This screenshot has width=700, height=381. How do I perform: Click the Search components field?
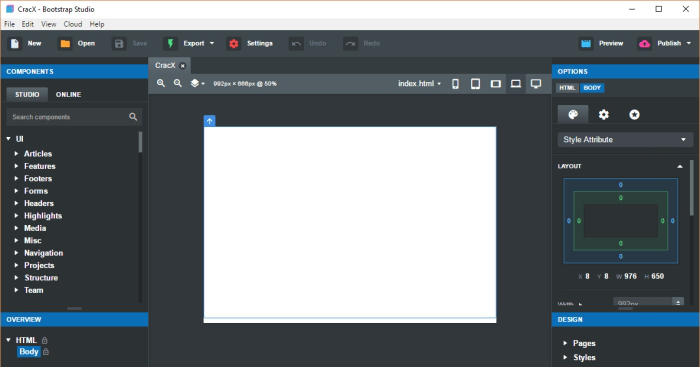point(74,117)
